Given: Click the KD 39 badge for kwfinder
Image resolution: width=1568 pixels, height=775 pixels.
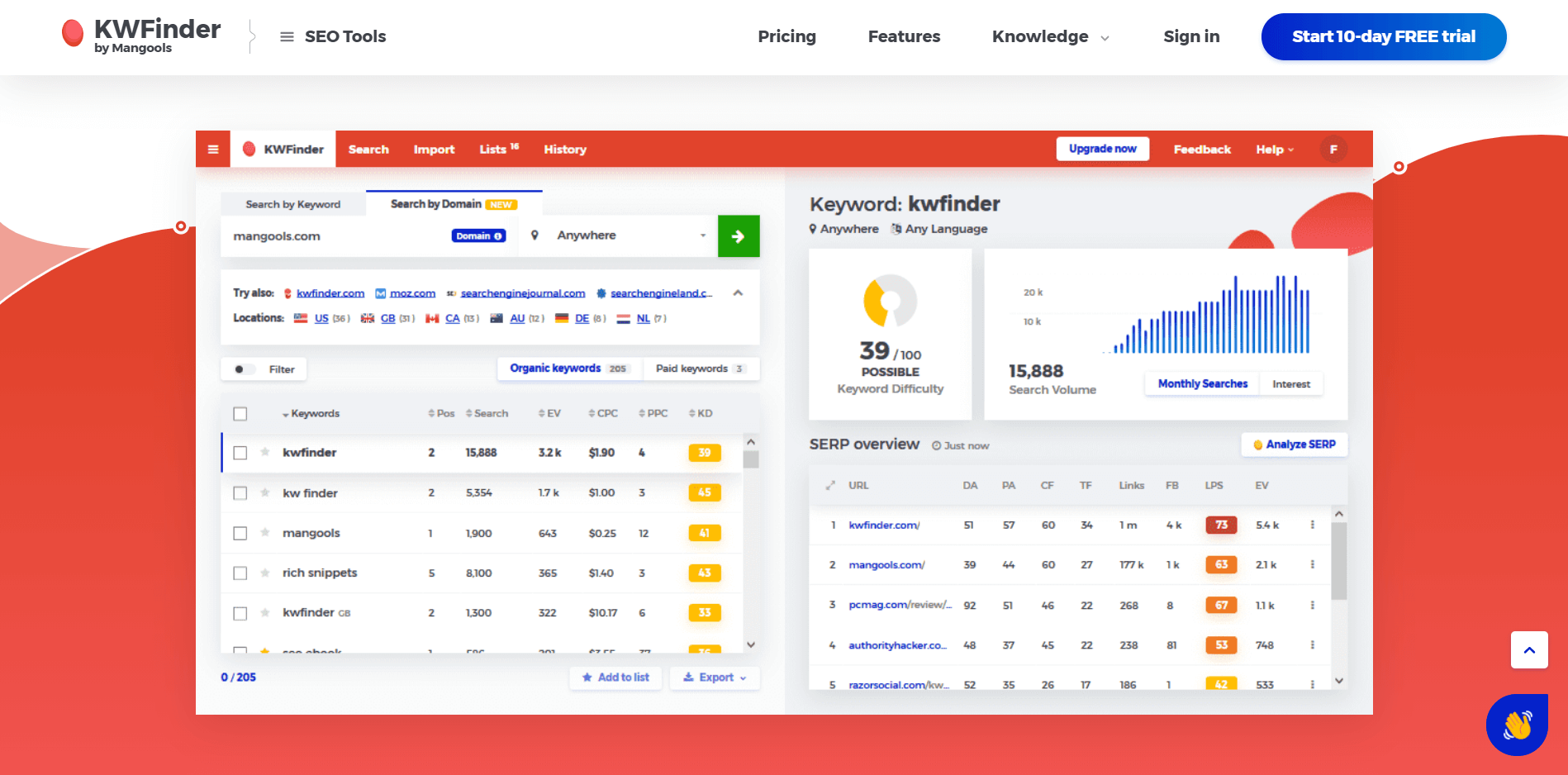Looking at the screenshot, I should pyautogui.click(x=705, y=453).
